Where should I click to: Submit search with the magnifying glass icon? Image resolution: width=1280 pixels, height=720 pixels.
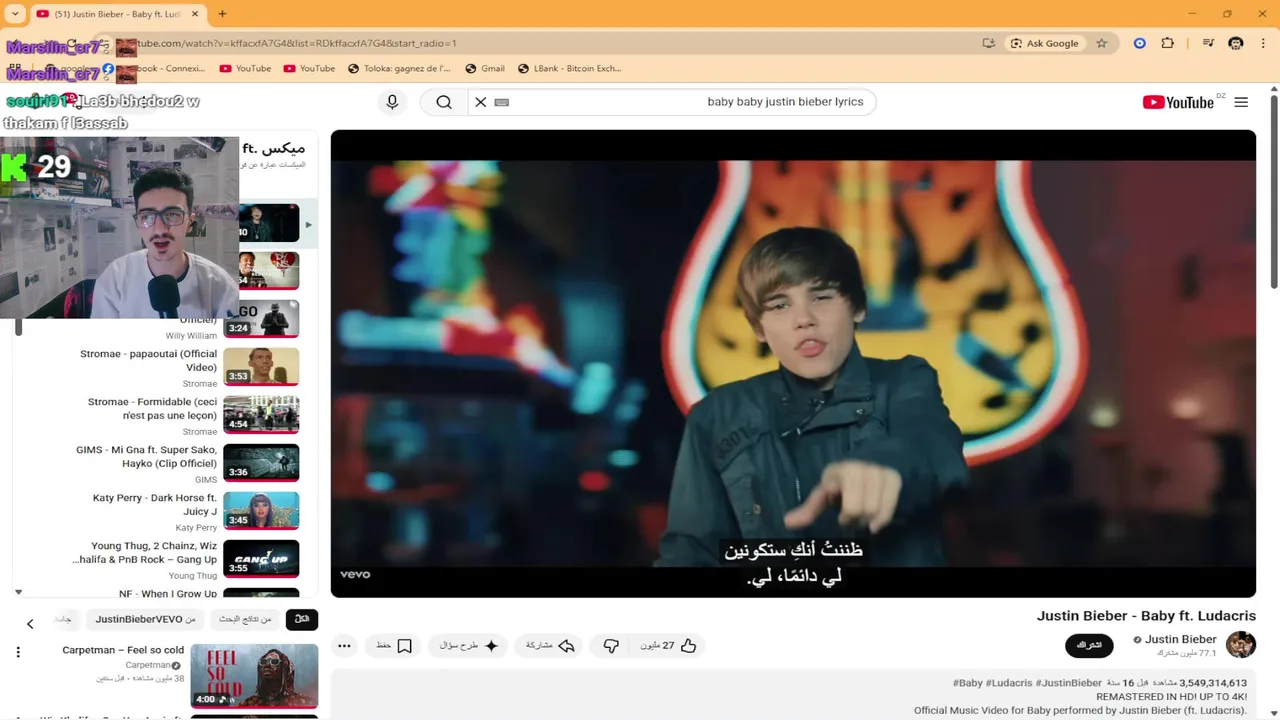coord(444,102)
